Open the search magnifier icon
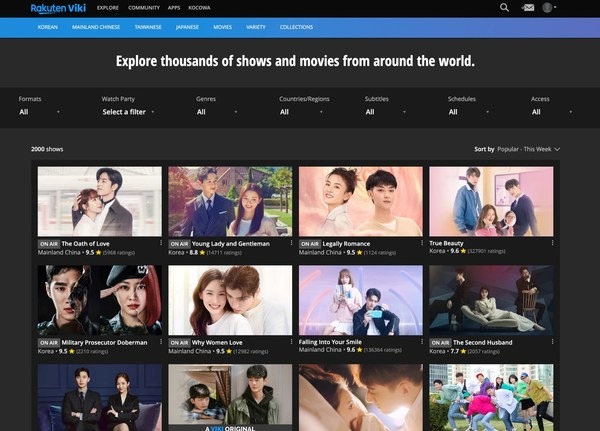Image resolution: width=600 pixels, height=431 pixels. tap(505, 8)
